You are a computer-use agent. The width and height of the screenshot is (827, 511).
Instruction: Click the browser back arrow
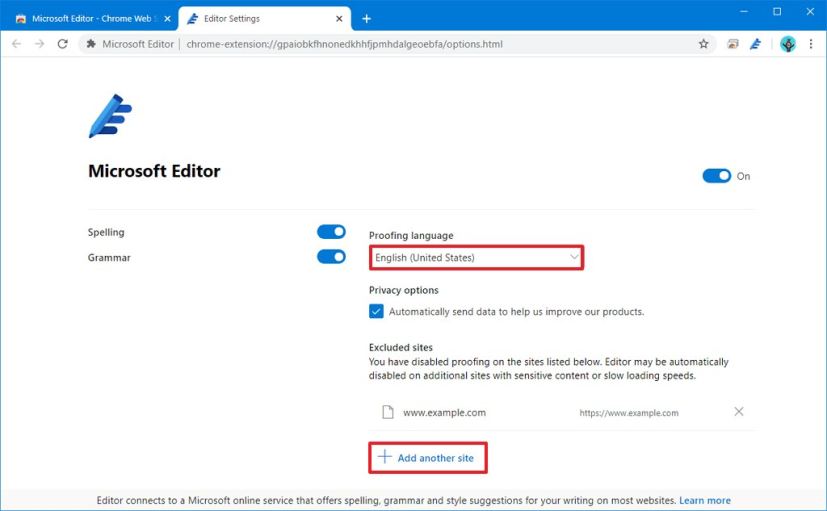pyautogui.click(x=16, y=44)
